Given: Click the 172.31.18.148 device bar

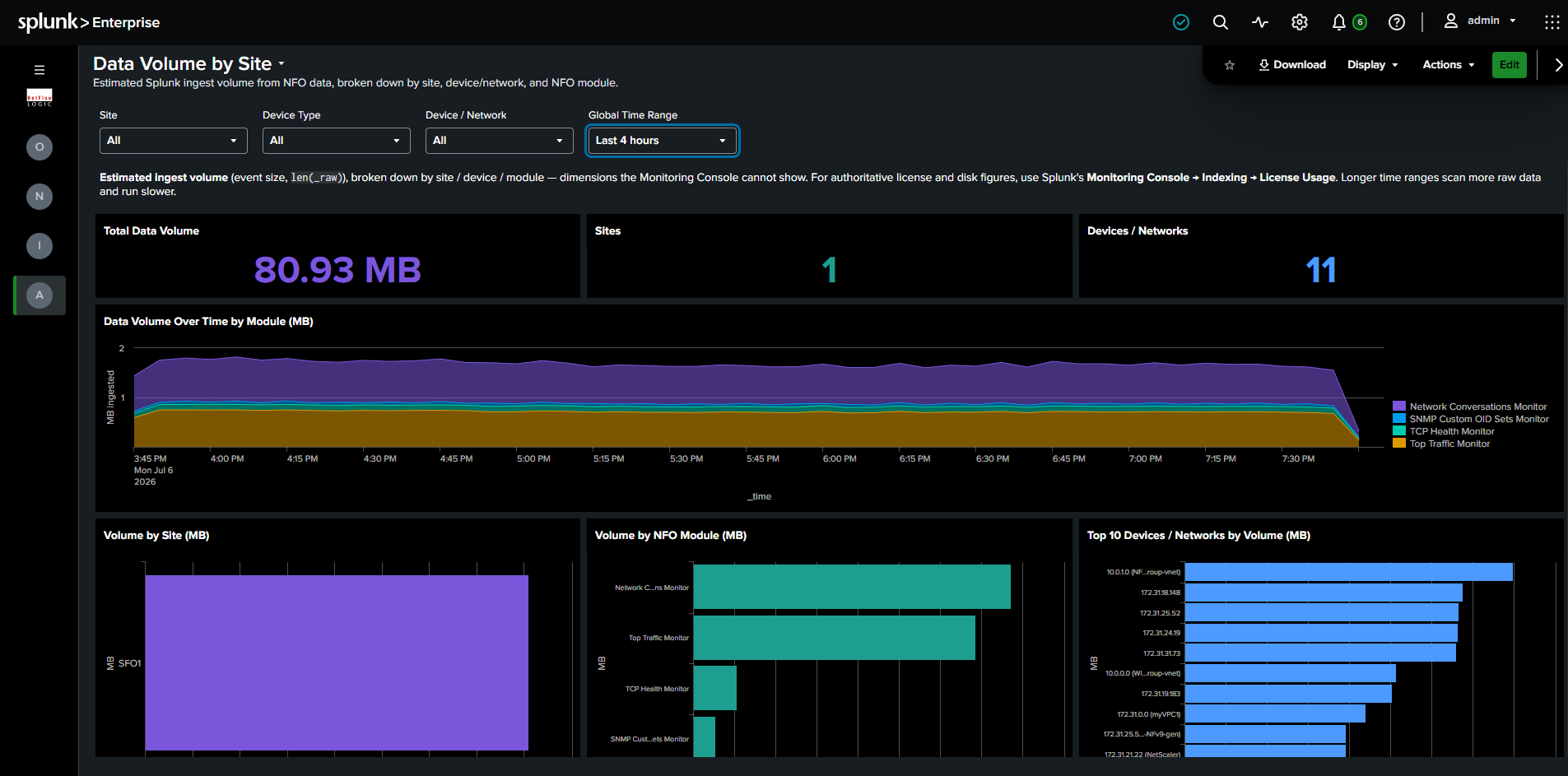Looking at the screenshot, I should click(x=1324, y=592).
